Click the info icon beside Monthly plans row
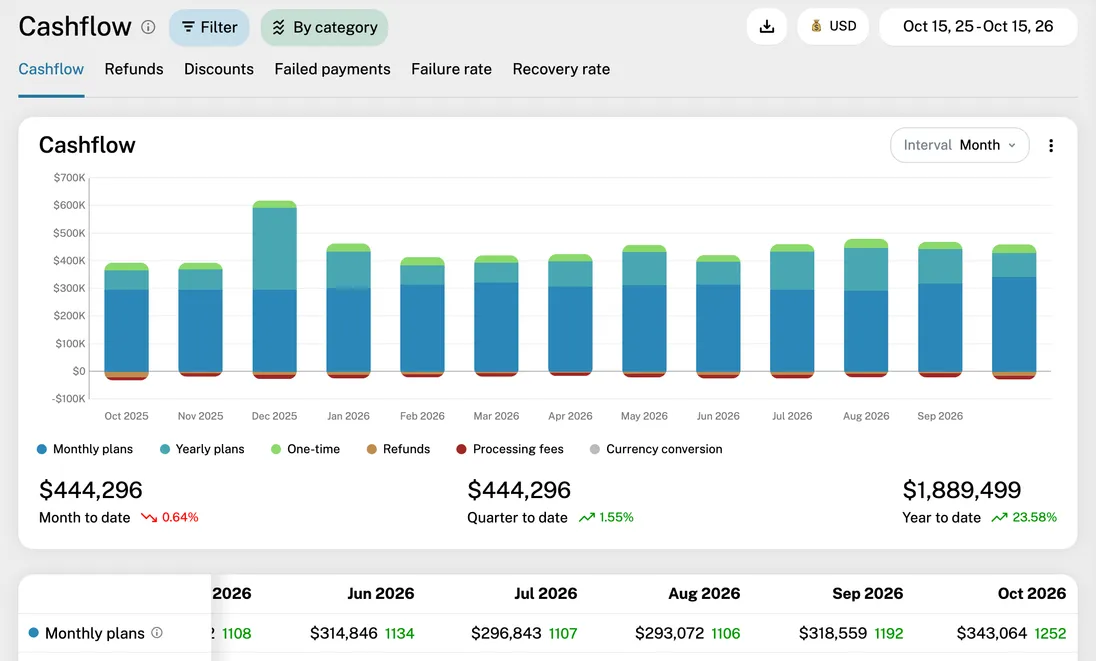This screenshot has width=1096, height=661. click(157, 632)
